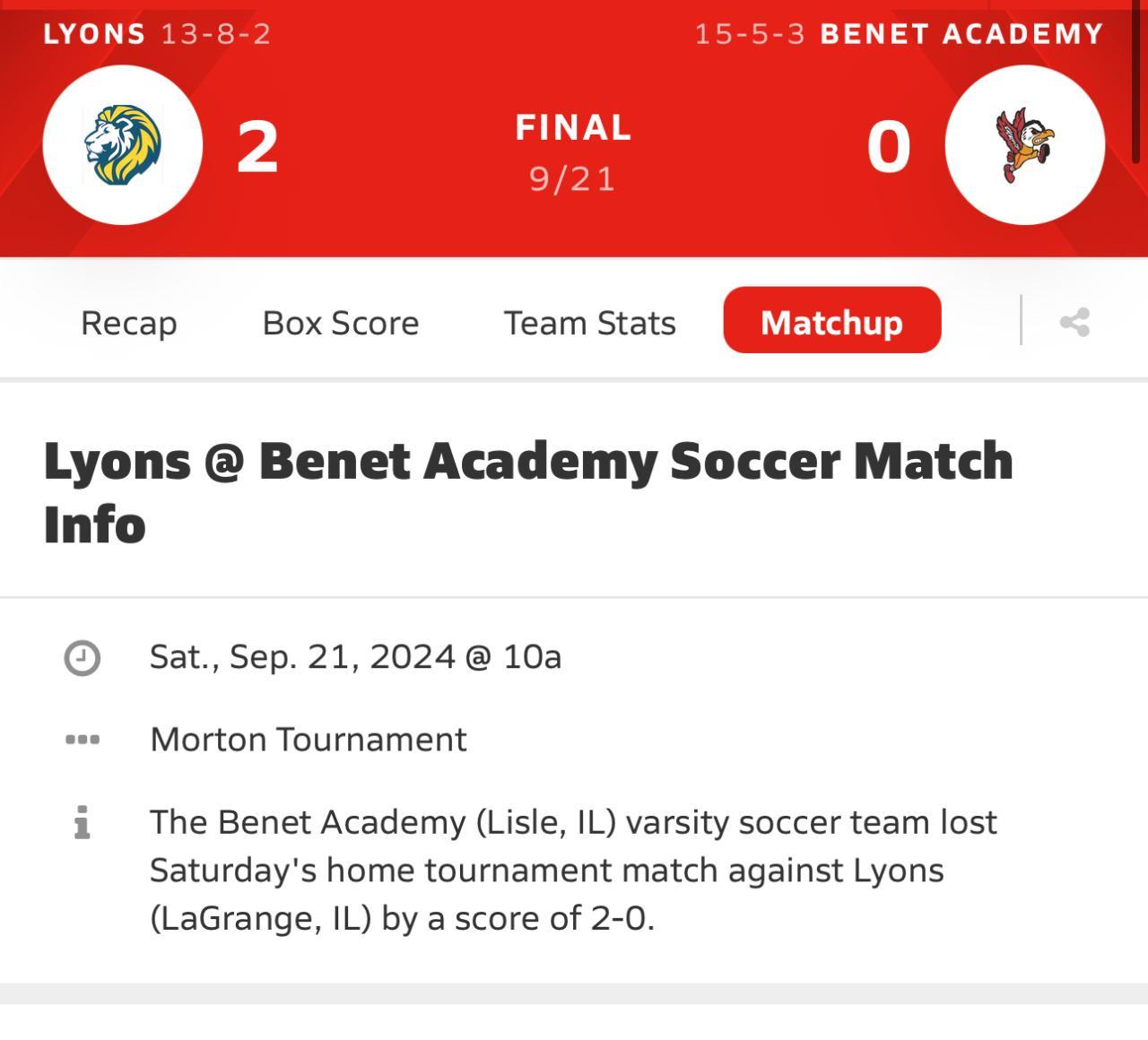Screen dimensions: 1148x1040
Task: Click the Sat., Sep. 21, 2024 date line
Action: 355,657
